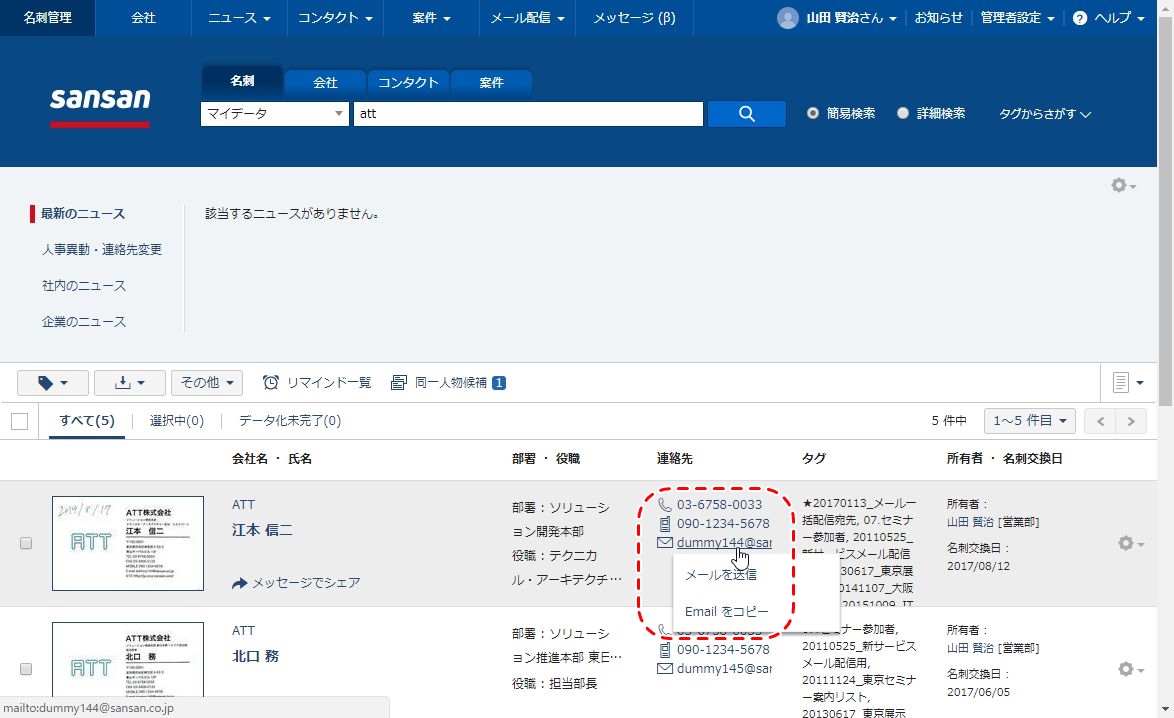Viewport: 1174px width, 718px height.
Task: Open 案件 menu in top navigation
Action: (x=431, y=18)
